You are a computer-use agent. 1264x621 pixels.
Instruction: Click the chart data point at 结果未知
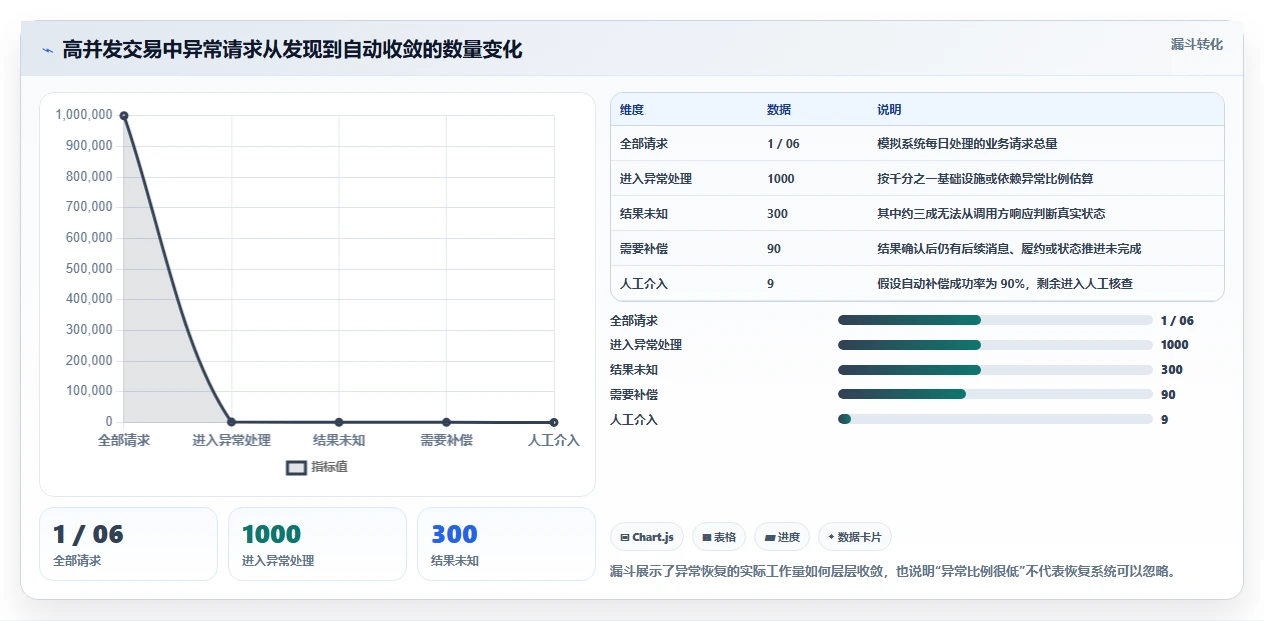(339, 422)
